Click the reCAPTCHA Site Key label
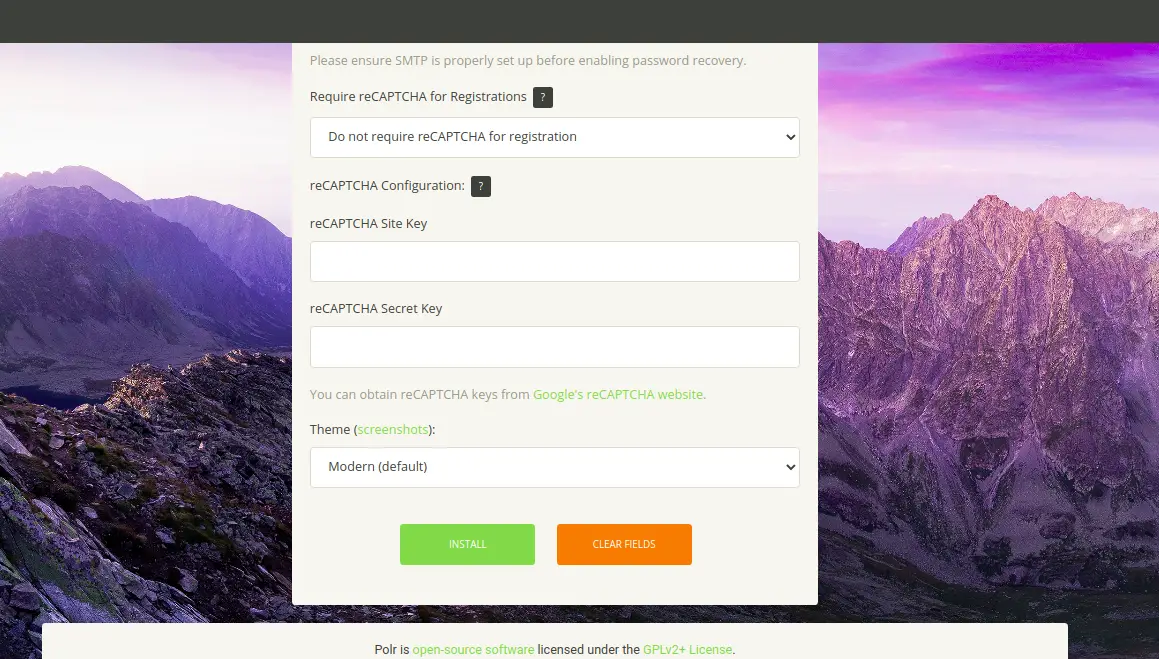1159x659 pixels. click(x=368, y=224)
